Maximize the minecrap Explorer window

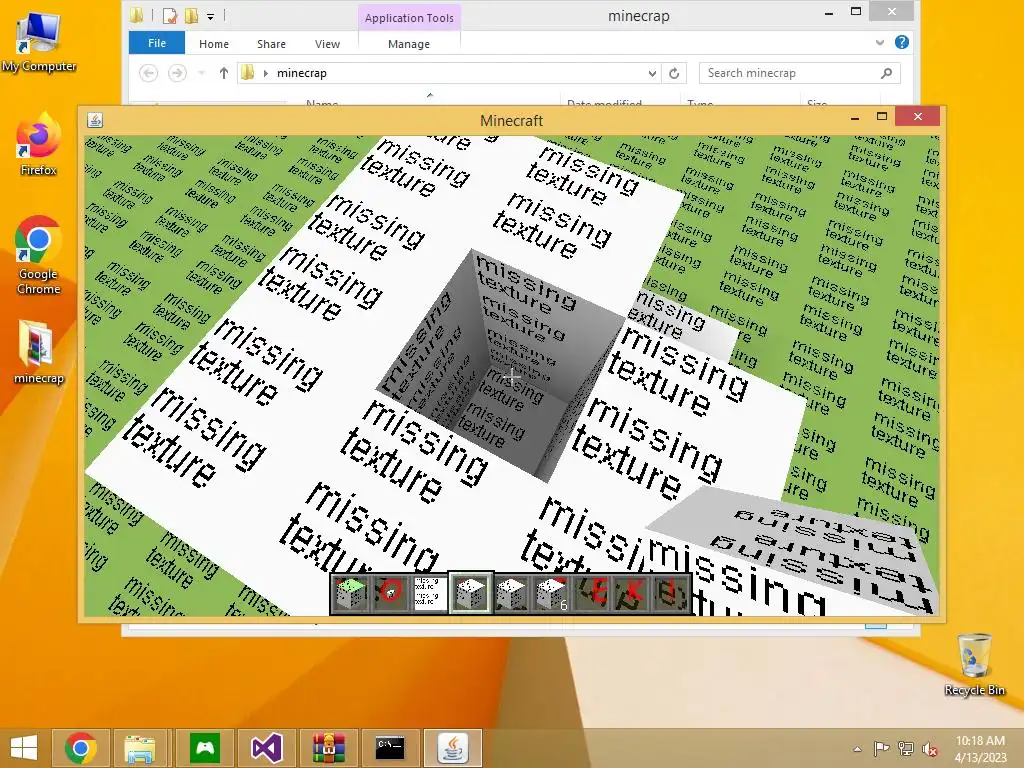tap(856, 12)
